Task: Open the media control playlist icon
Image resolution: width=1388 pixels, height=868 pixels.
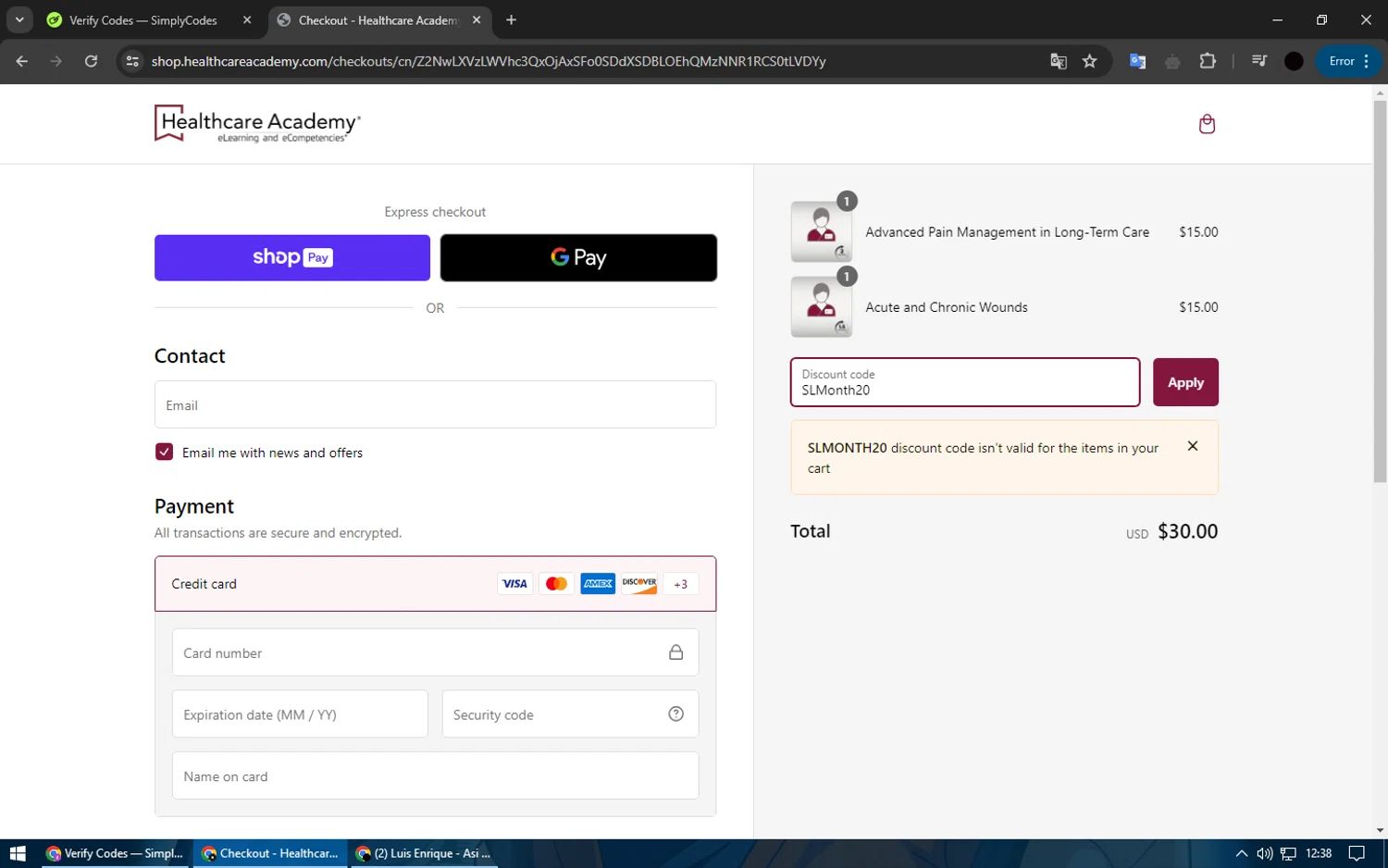Action: click(x=1258, y=61)
